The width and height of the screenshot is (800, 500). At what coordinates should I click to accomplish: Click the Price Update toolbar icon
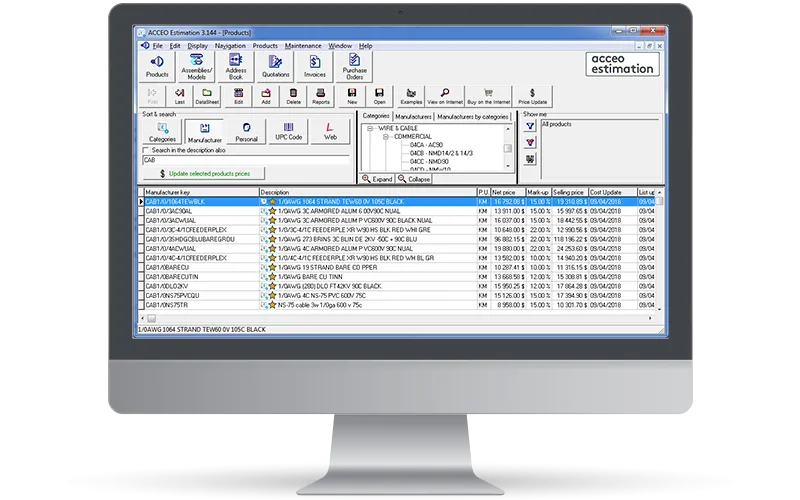coord(532,97)
